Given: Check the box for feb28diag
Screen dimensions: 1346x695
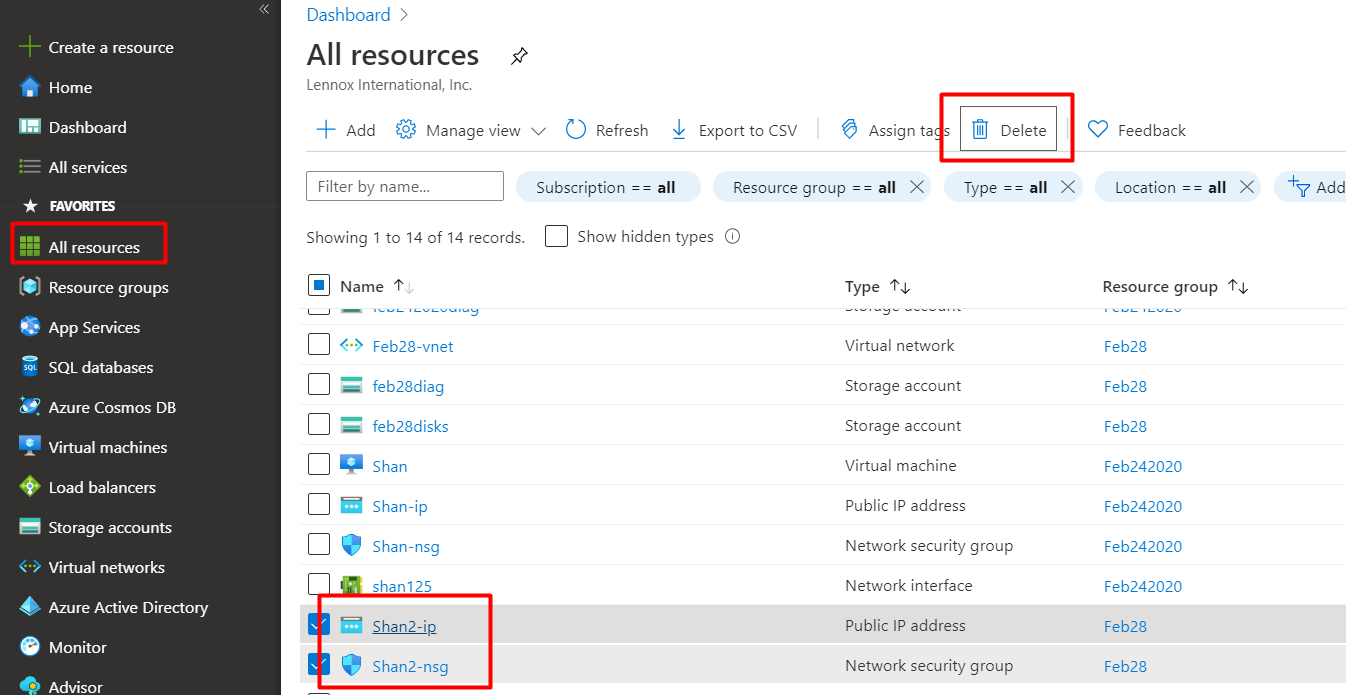Looking at the screenshot, I should [319, 384].
